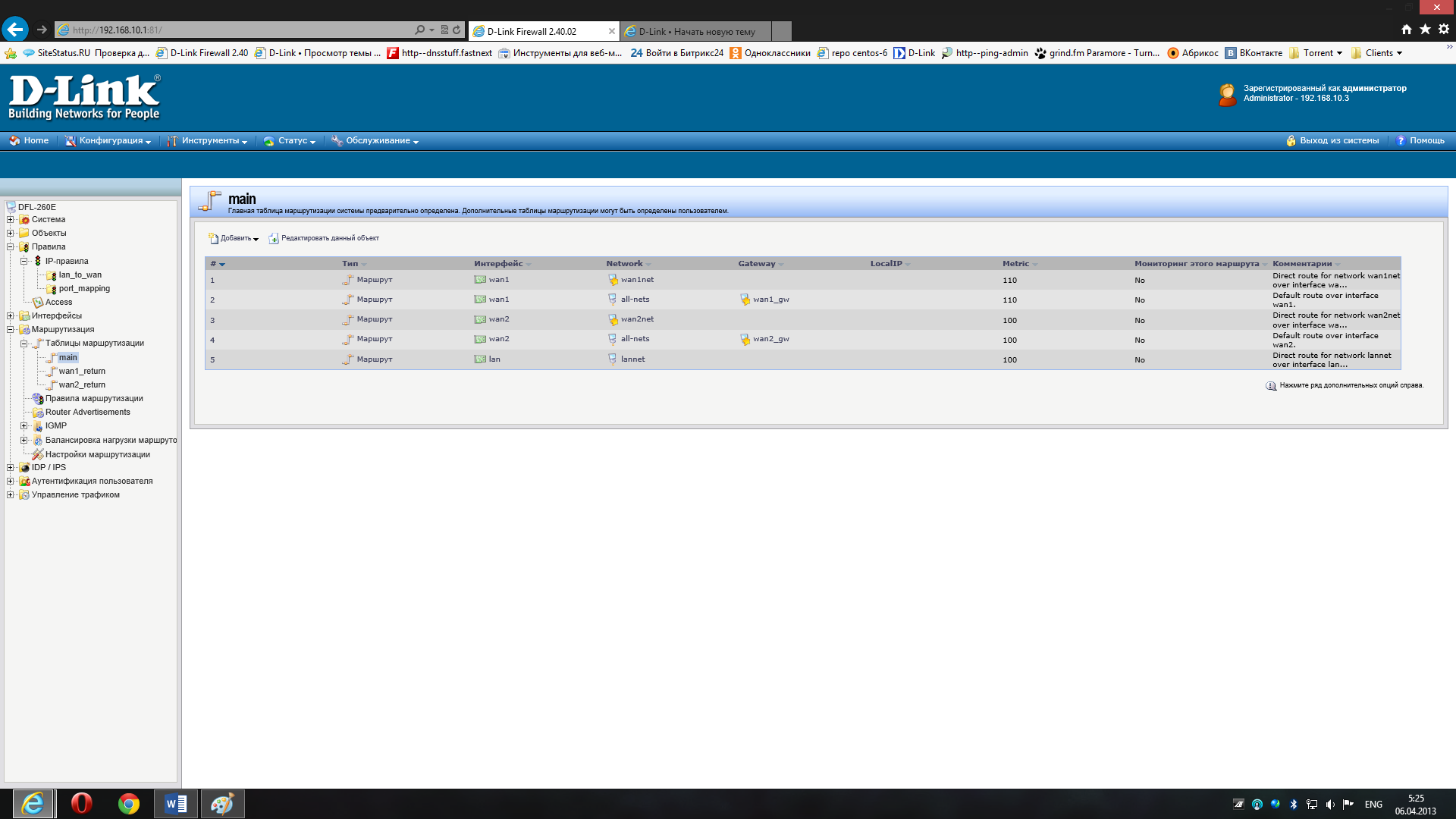Click Выход из системы link
Image resolution: width=1456 pixels, height=819 pixels.
click(1338, 141)
